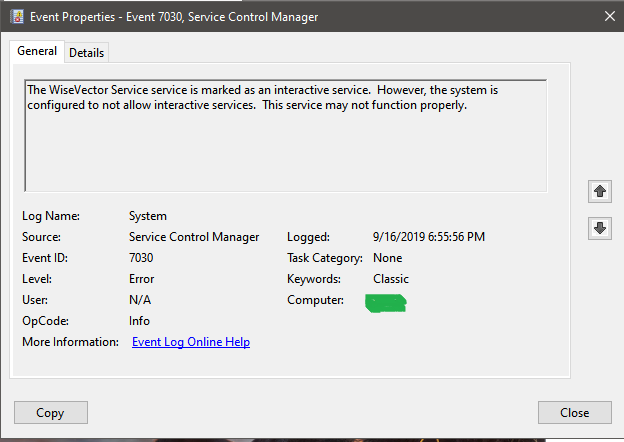Click the User value N/A
The image size is (624, 442).
point(140,300)
